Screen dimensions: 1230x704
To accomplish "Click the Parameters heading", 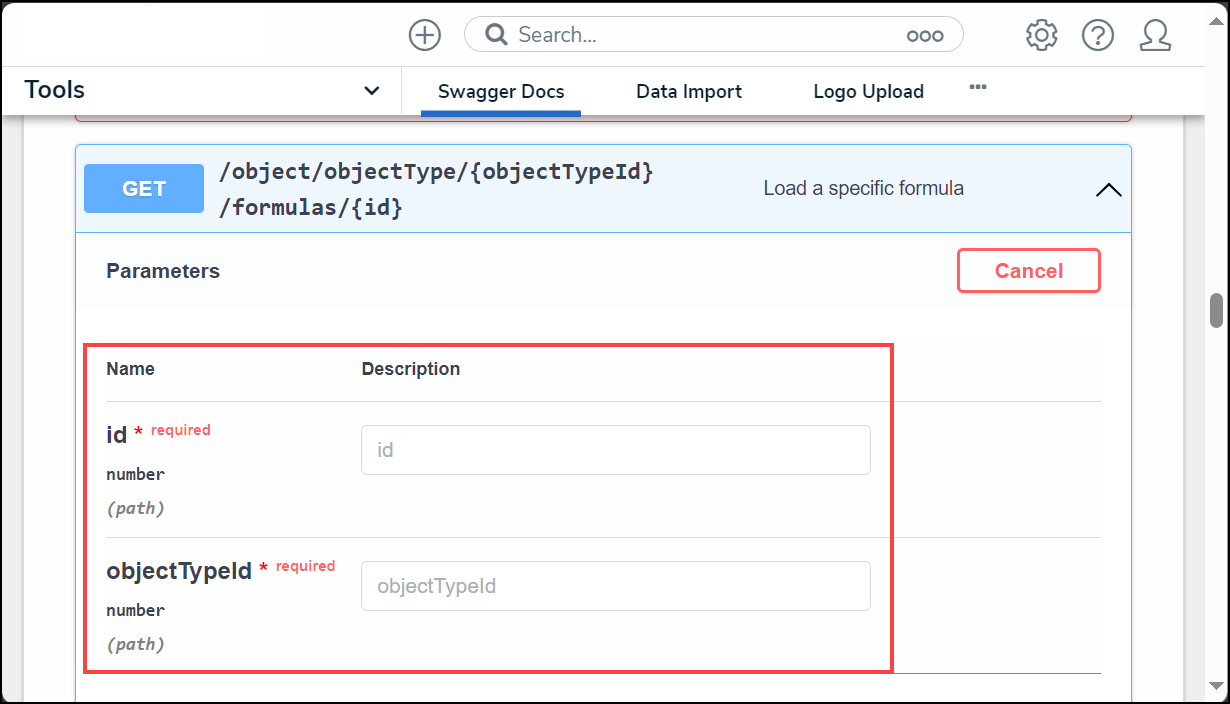I will [x=163, y=271].
